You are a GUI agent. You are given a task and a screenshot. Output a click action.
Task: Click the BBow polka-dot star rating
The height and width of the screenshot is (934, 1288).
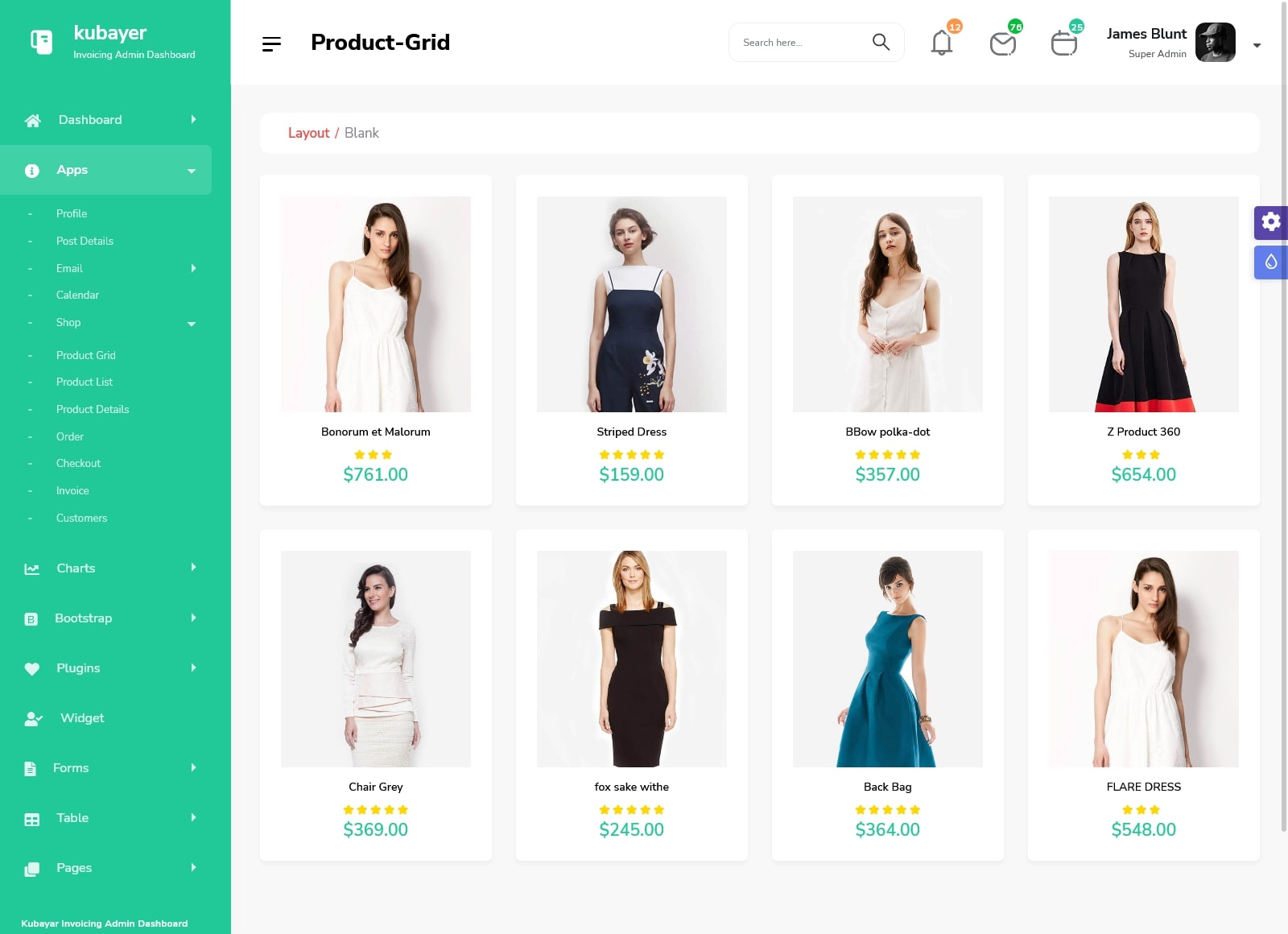tap(888, 454)
